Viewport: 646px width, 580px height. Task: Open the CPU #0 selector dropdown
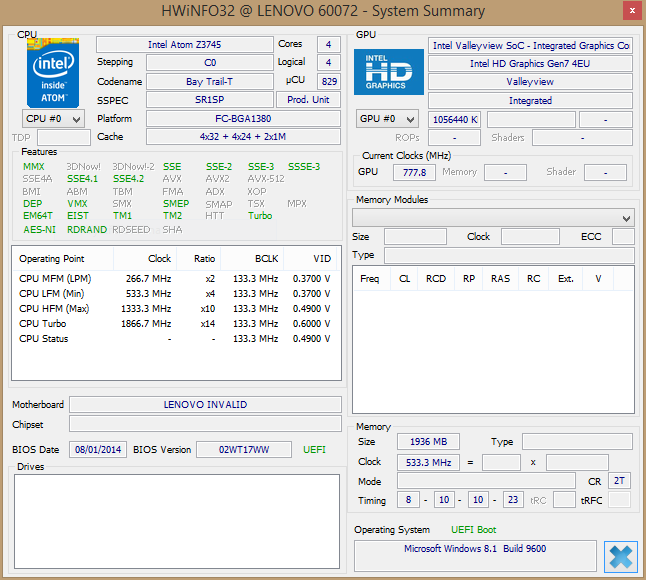tap(52, 119)
